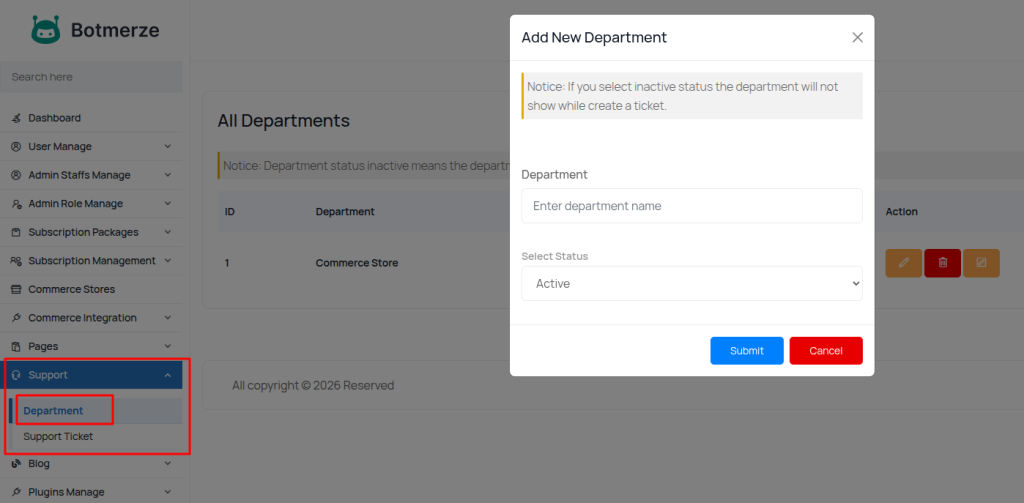1024x503 pixels.
Task: Click the red trash delete icon
Action: tap(942, 263)
